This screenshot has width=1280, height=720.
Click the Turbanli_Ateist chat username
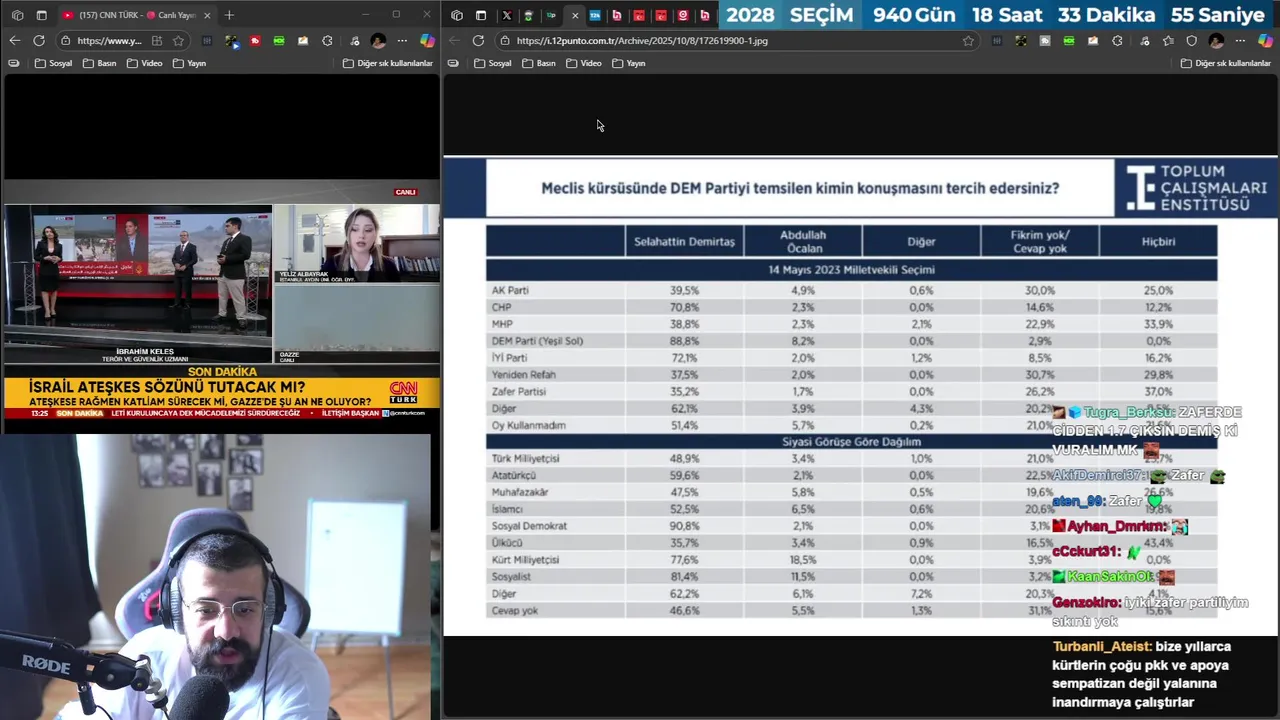click(1101, 647)
